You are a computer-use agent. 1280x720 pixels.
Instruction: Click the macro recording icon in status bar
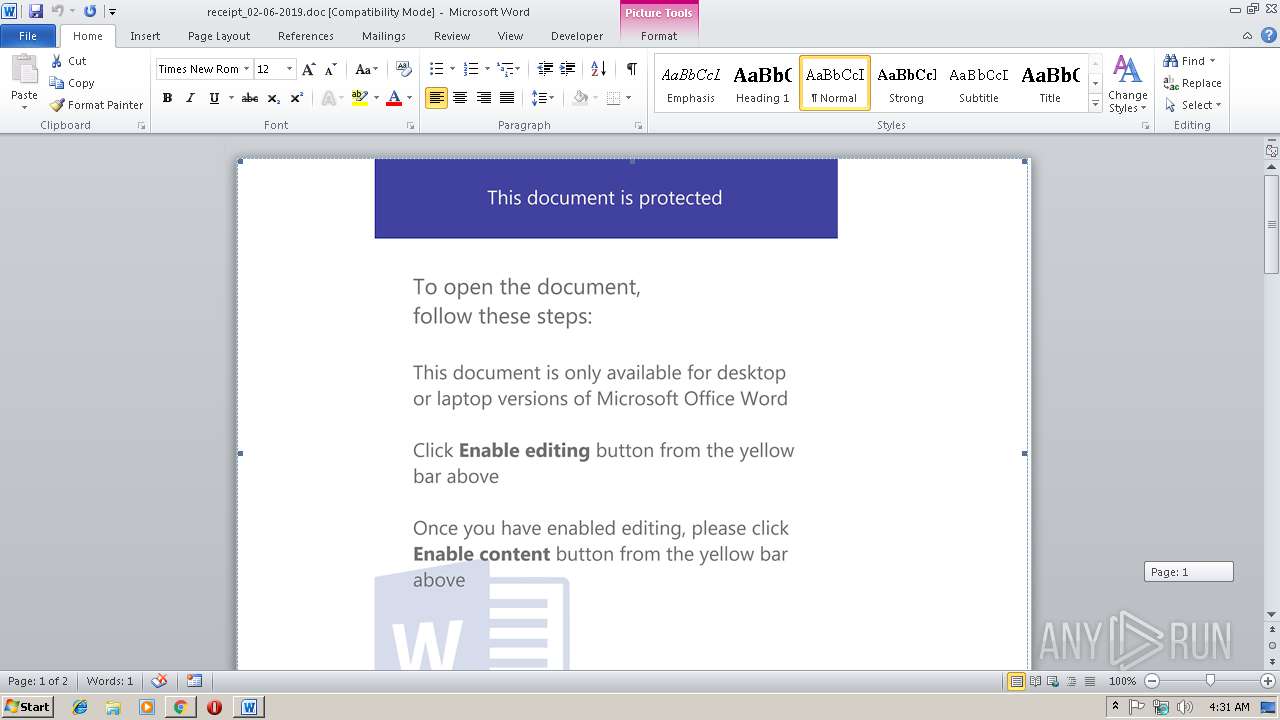(x=194, y=681)
